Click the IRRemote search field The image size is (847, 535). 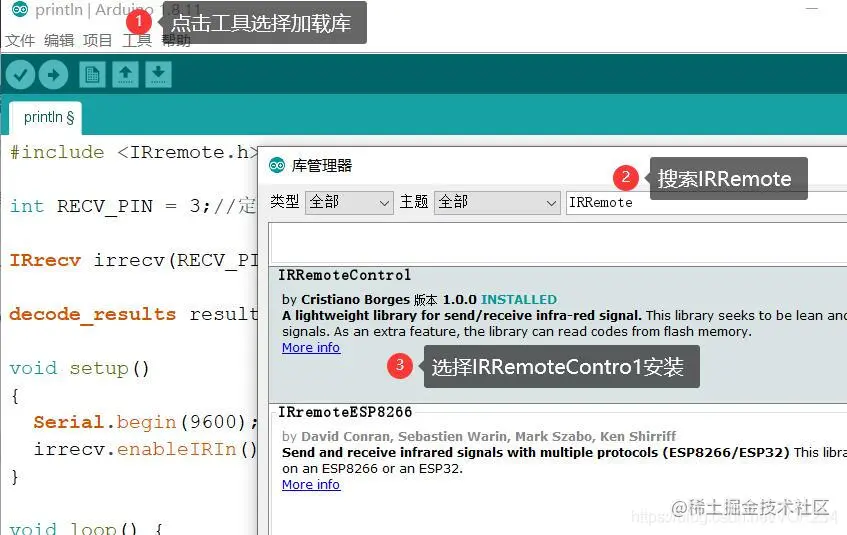point(707,203)
